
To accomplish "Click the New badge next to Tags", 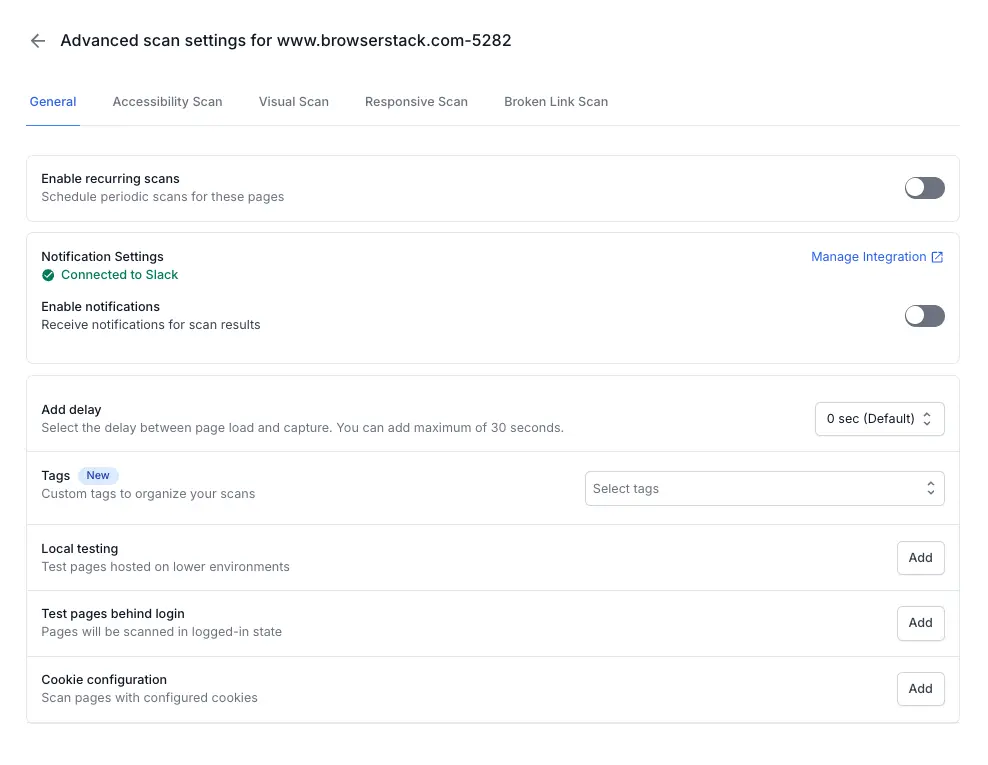I will point(98,476).
